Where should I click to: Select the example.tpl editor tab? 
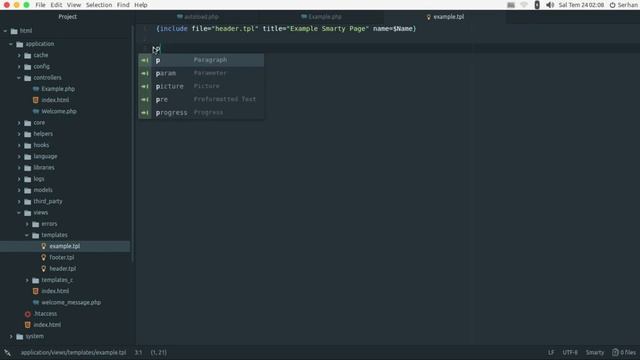tap(445, 17)
